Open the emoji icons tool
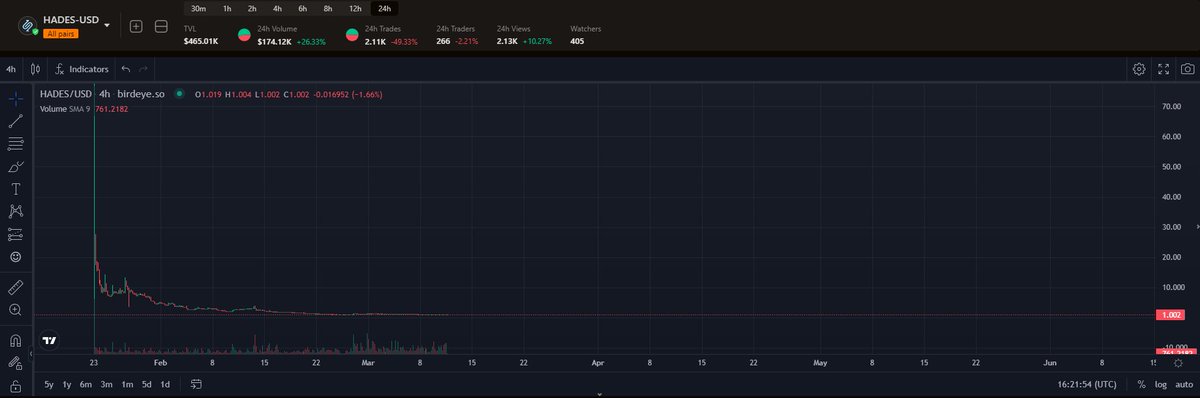The height and width of the screenshot is (398, 1200). coord(15,257)
